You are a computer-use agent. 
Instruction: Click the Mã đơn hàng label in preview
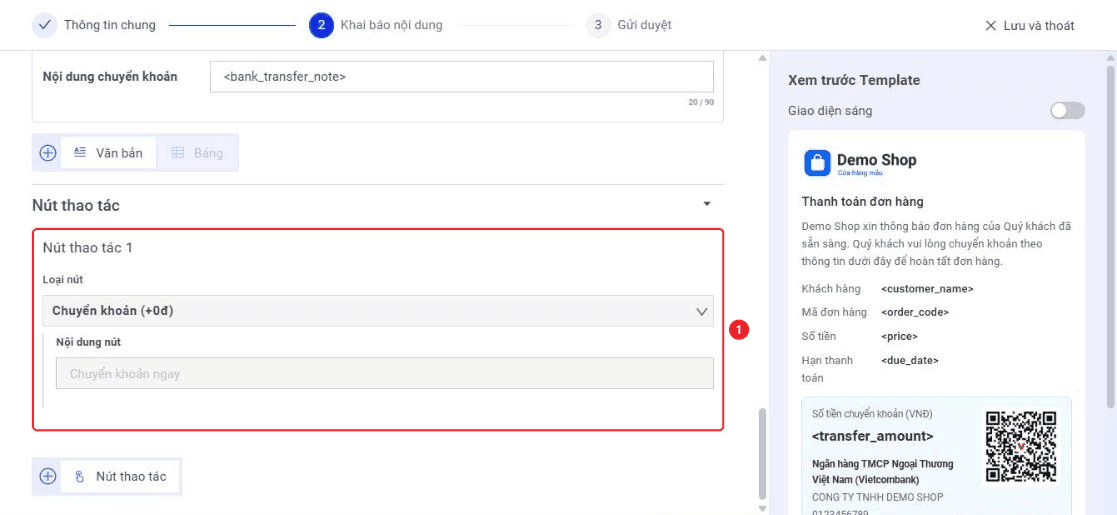click(x=834, y=312)
